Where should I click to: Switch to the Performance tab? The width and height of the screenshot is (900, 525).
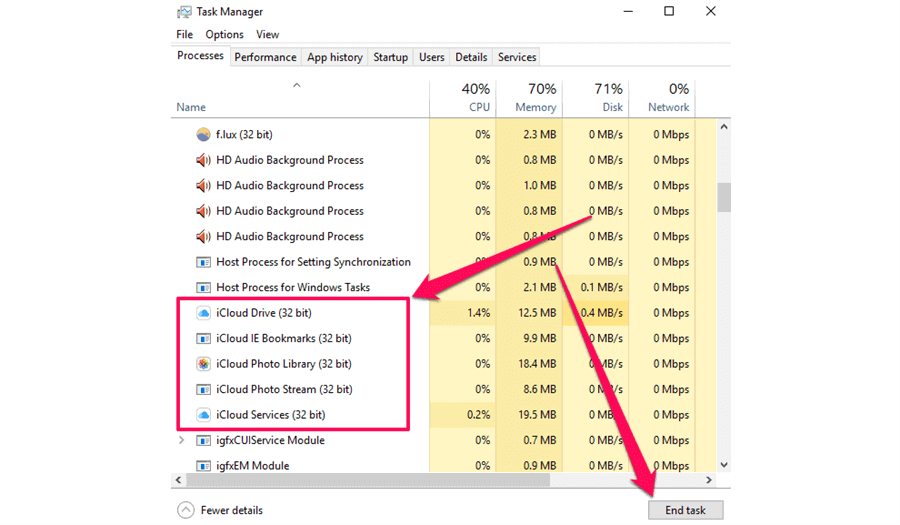[x=265, y=57]
